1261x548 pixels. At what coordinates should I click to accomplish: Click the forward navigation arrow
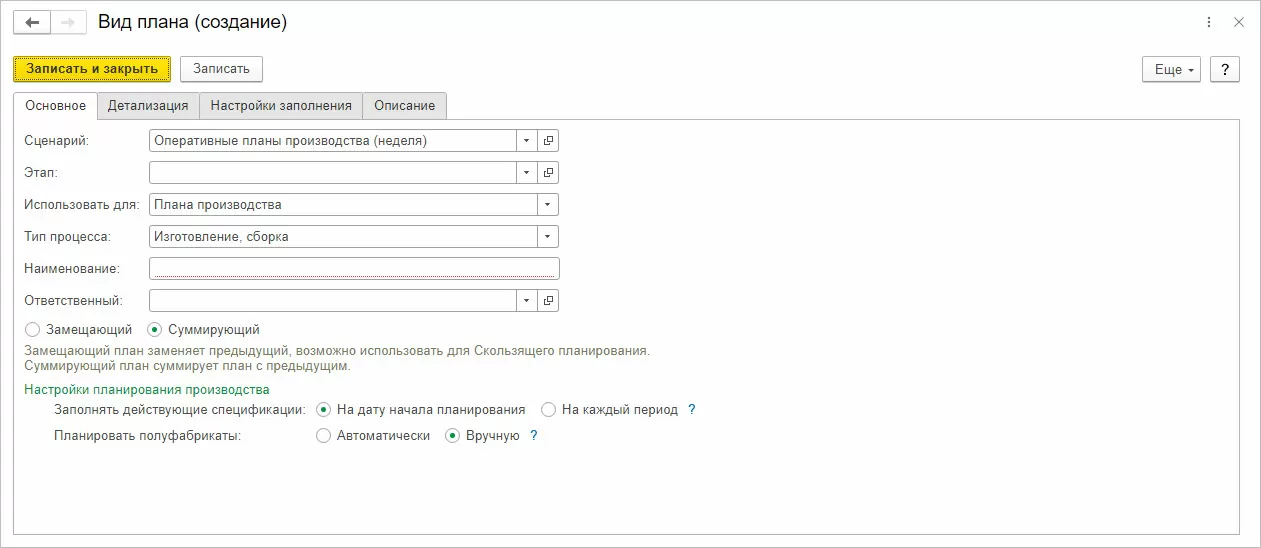[67, 22]
